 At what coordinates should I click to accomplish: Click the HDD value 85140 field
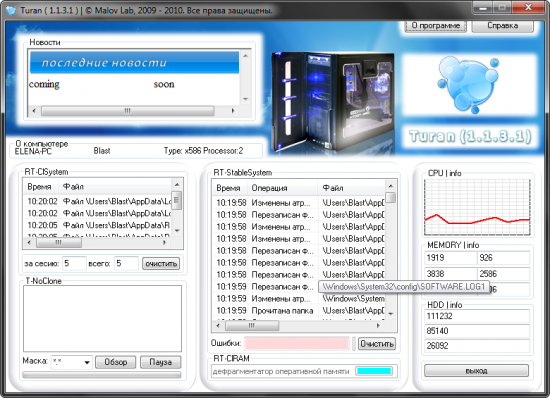click(x=477, y=331)
